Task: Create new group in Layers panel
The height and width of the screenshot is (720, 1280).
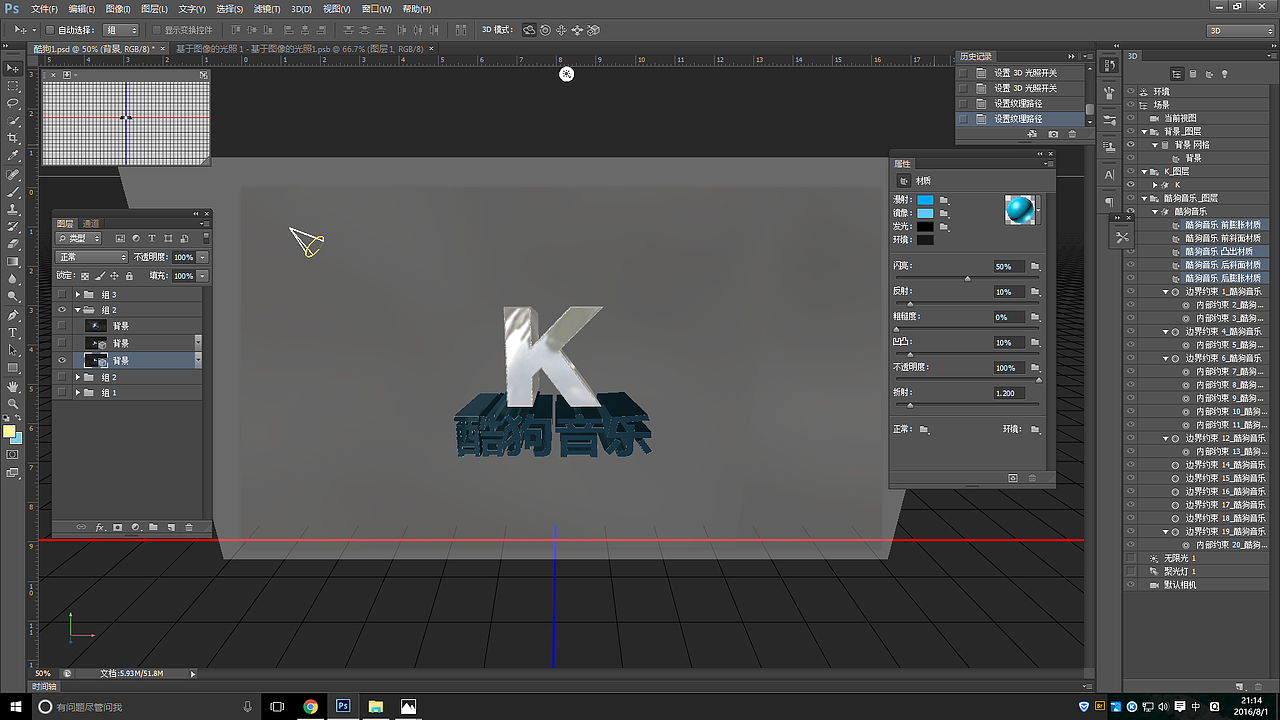Action: click(x=153, y=527)
